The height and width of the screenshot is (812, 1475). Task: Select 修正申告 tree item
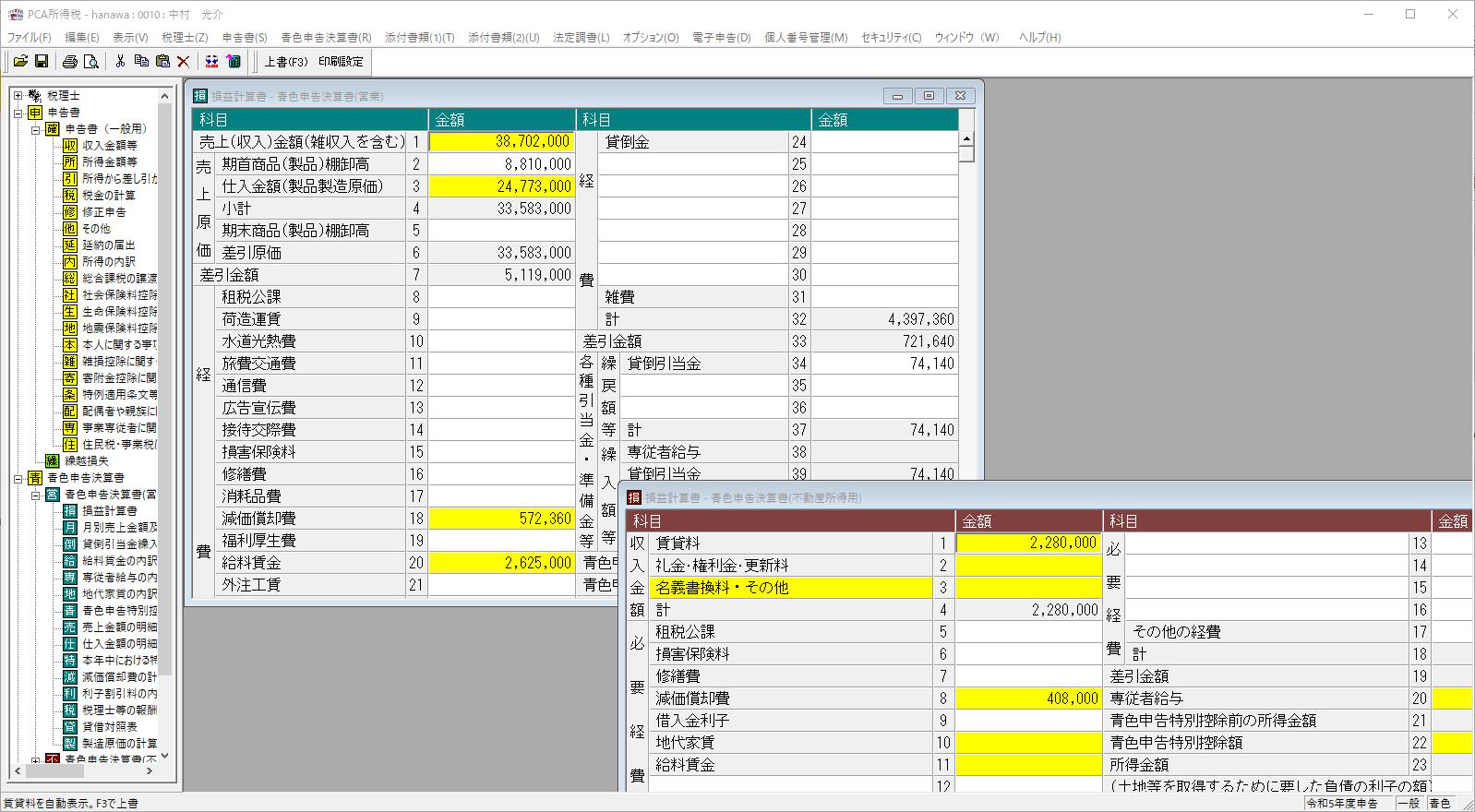(104, 211)
